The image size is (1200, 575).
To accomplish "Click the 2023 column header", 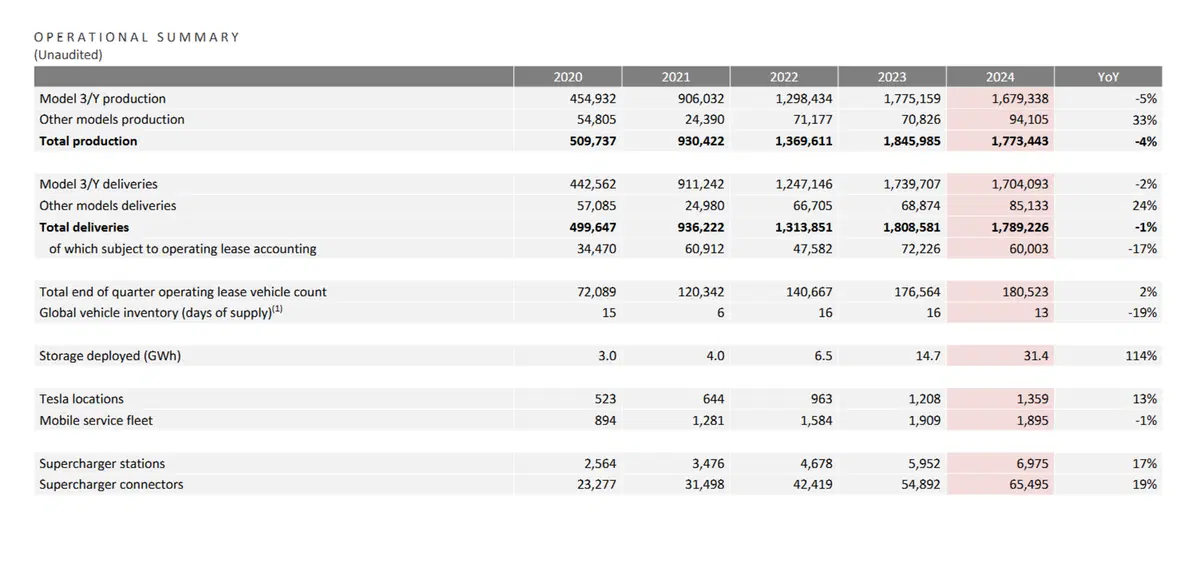I will [892, 77].
